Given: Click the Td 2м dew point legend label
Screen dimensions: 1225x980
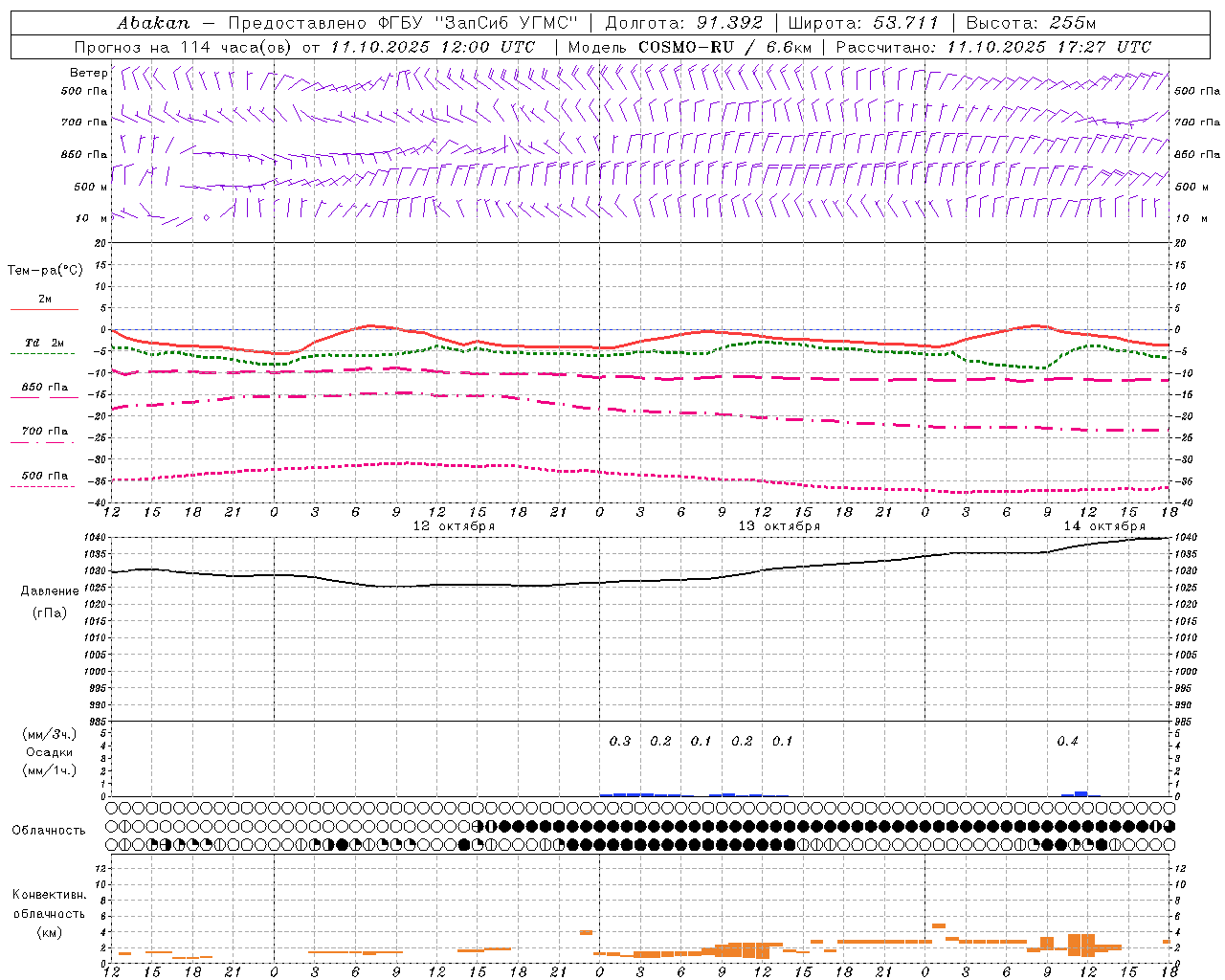Looking at the screenshot, I should [45, 343].
